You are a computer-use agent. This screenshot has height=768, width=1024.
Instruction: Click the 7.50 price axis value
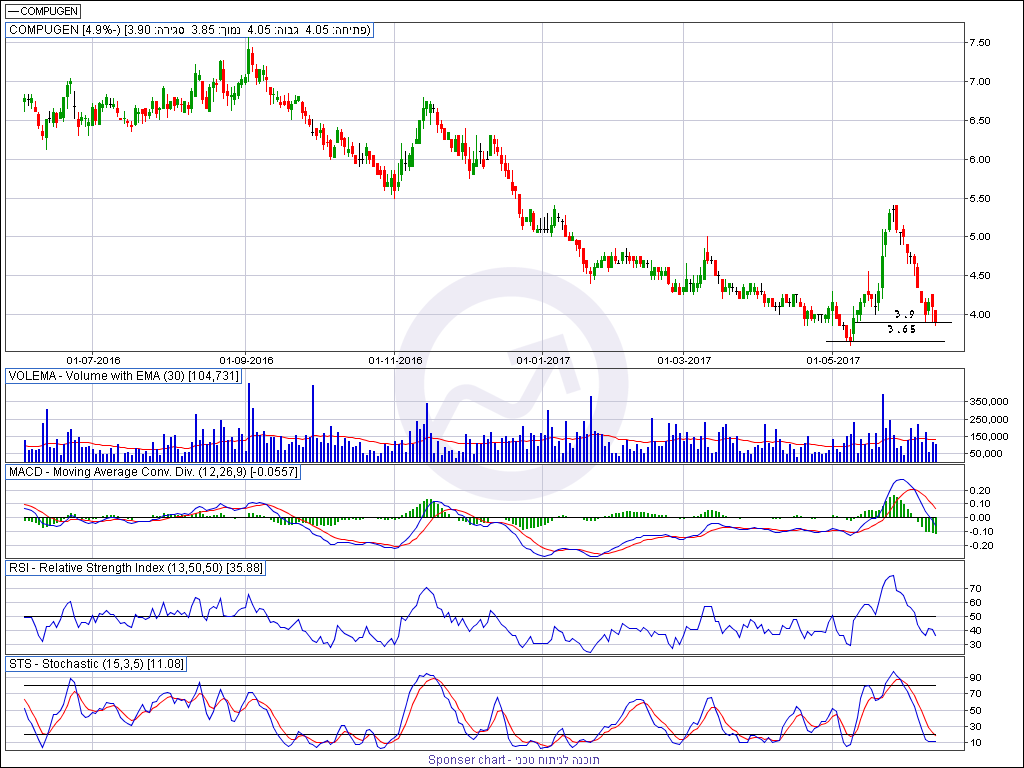pos(980,43)
